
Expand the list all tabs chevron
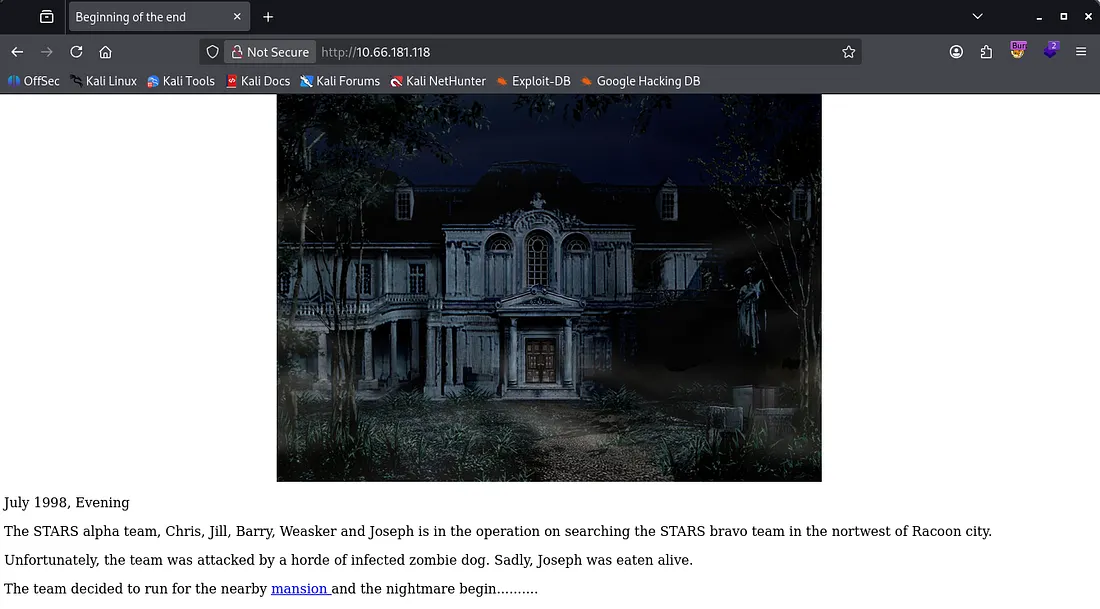coord(977,17)
